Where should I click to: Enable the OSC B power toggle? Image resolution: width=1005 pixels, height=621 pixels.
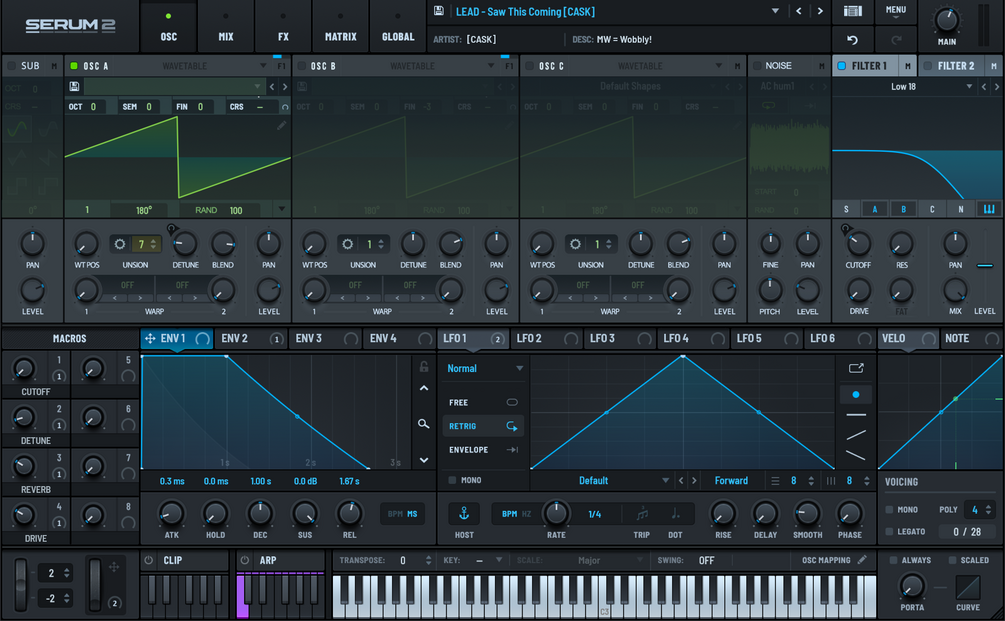coord(301,66)
